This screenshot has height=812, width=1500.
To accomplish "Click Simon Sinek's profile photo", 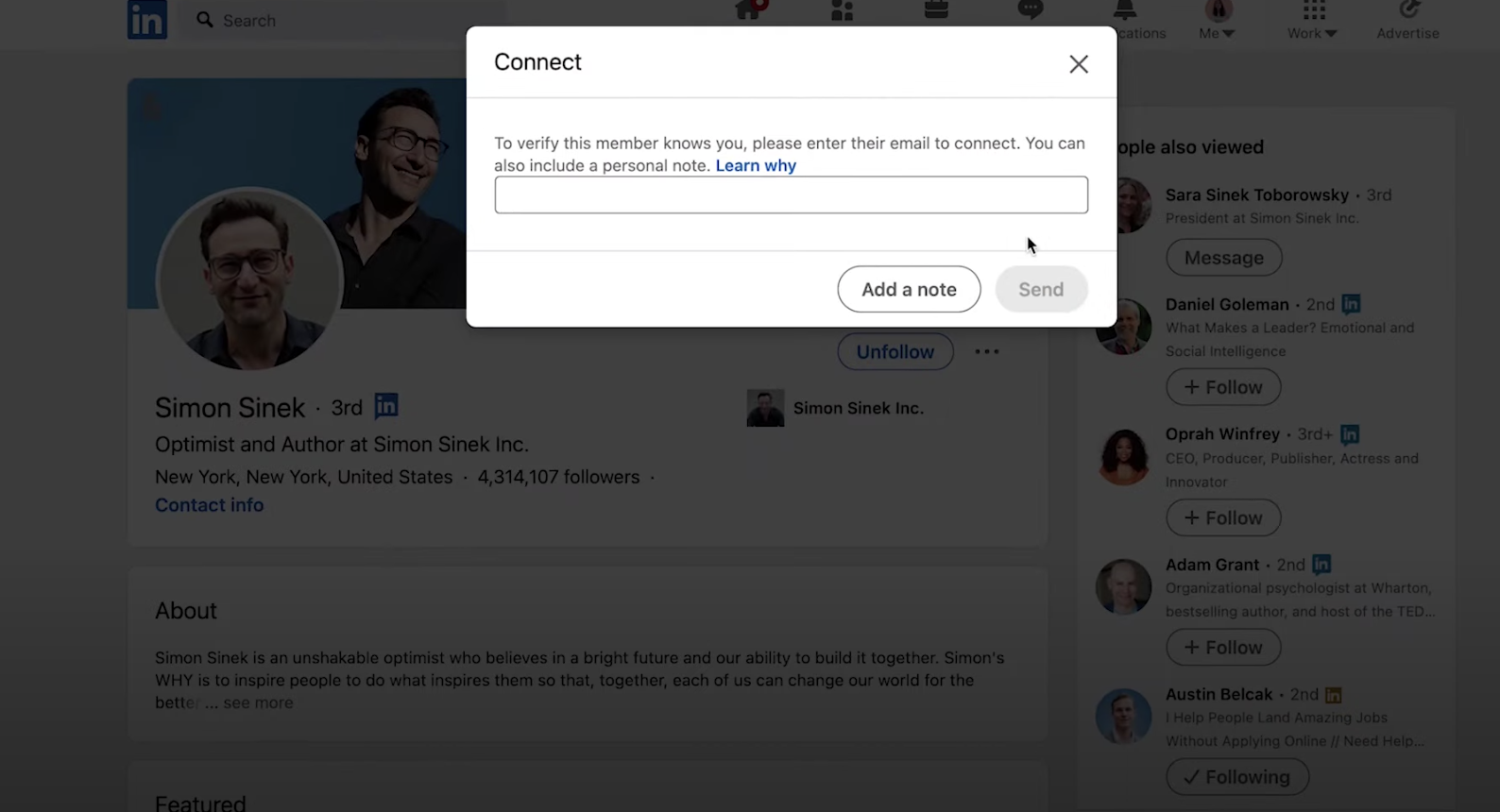I will (x=249, y=279).
